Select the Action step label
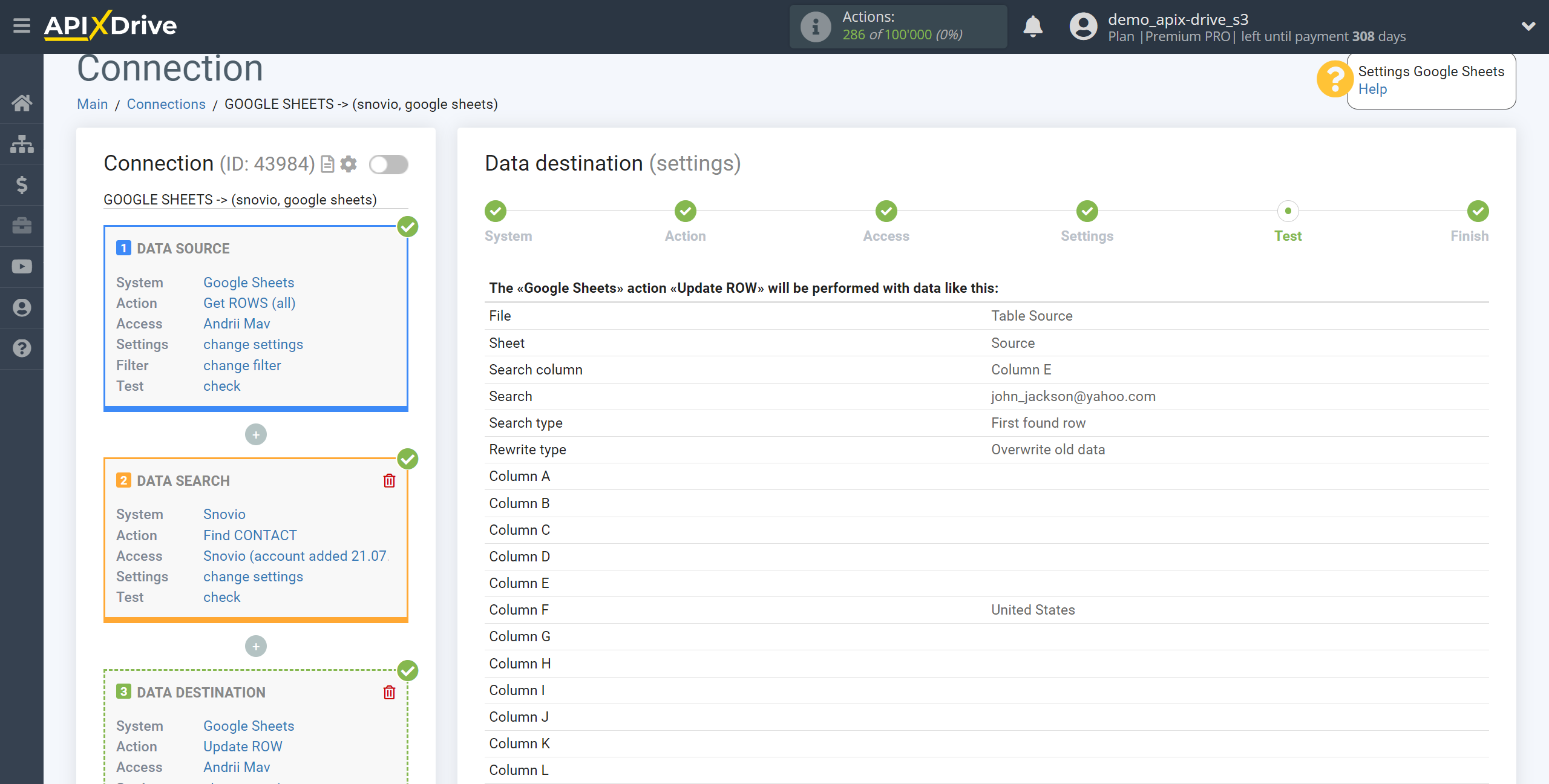The image size is (1549, 784). [x=685, y=237]
